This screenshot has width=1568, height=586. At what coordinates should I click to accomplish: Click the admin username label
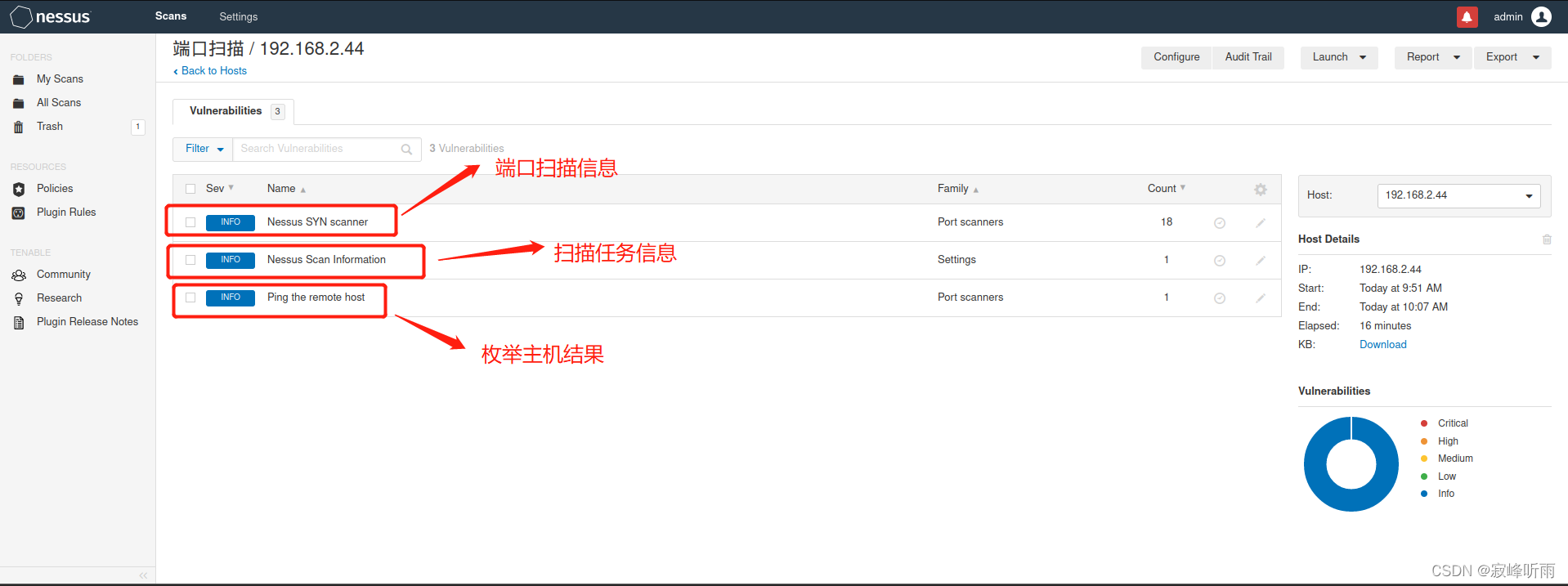point(1508,16)
